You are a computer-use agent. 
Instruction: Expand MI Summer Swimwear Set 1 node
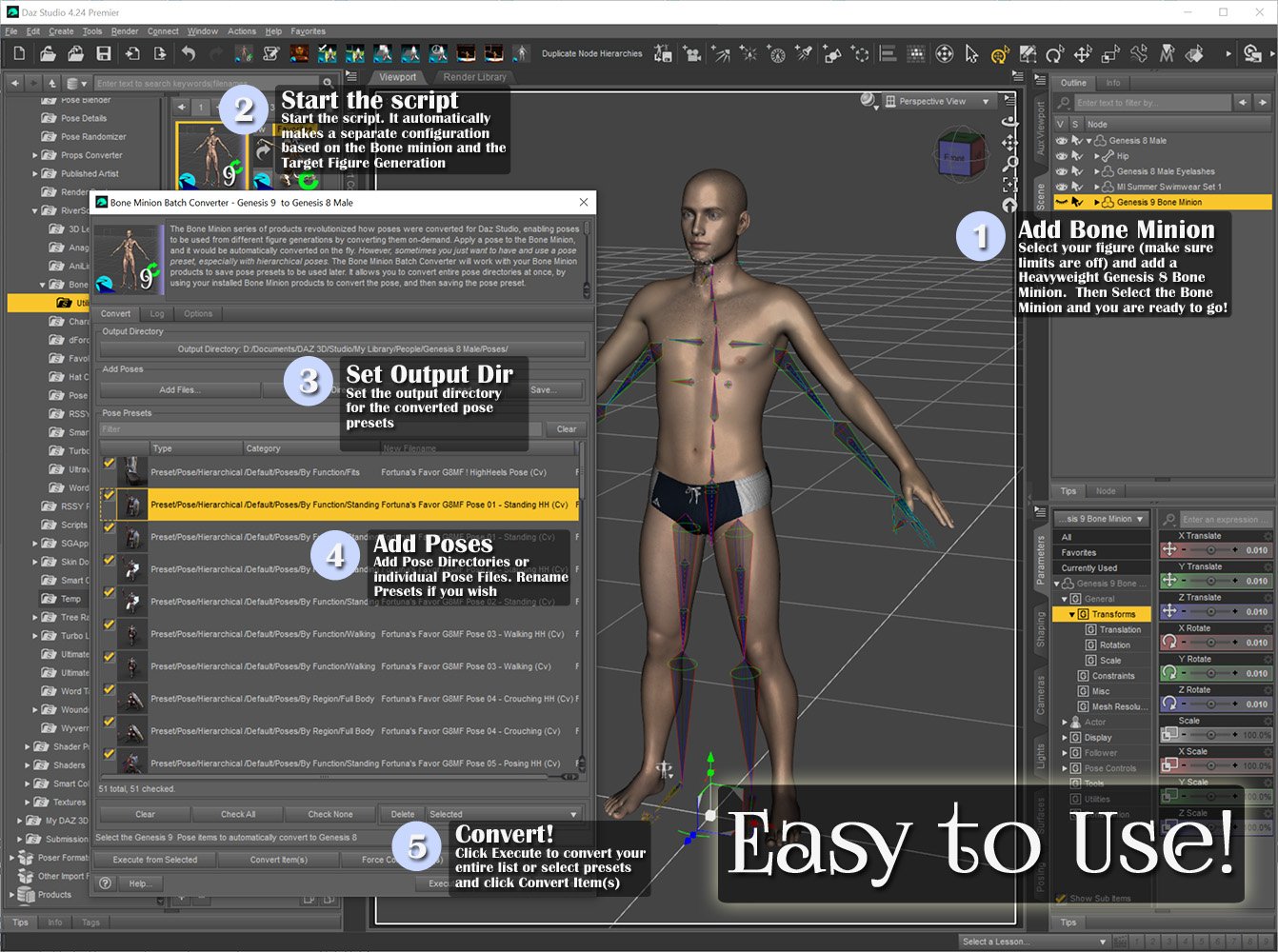tap(1097, 187)
